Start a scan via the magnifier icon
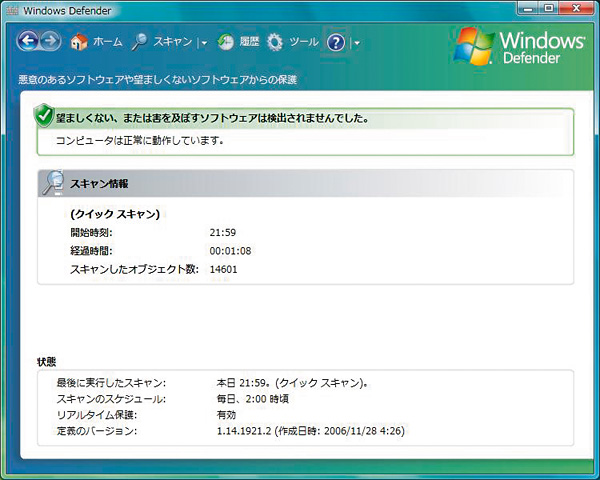The width and height of the screenshot is (600, 480). click(140, 42)
